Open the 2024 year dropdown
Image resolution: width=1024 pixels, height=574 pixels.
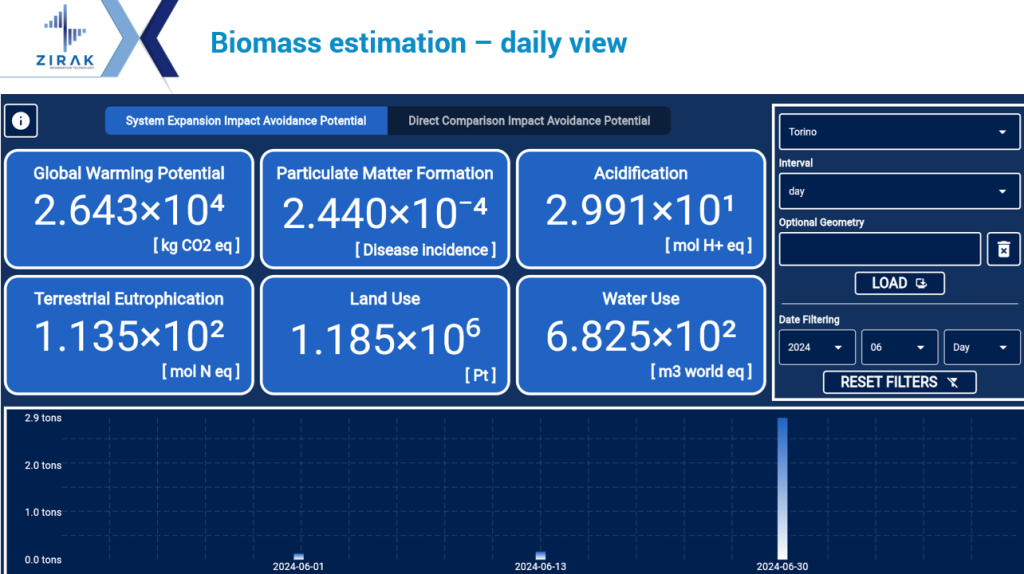click(x=817, y=348)
